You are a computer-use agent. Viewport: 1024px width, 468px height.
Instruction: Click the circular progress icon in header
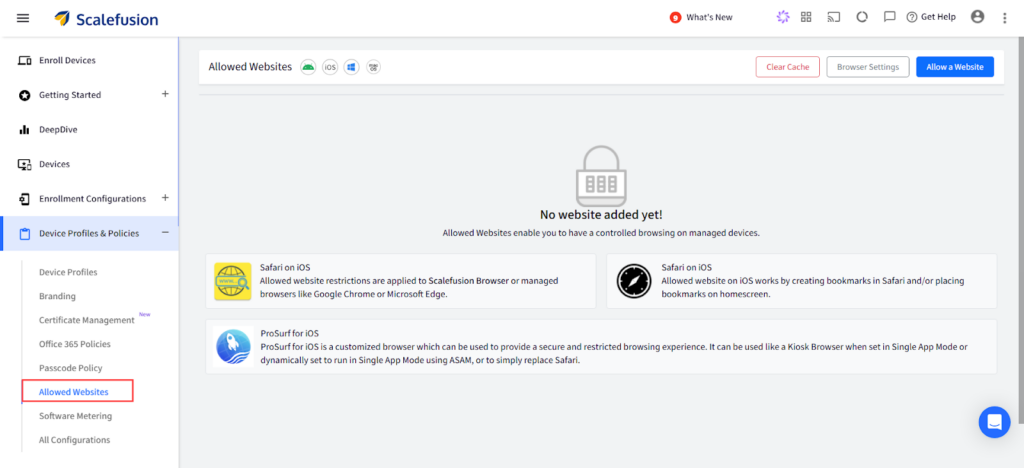[862, 18]
